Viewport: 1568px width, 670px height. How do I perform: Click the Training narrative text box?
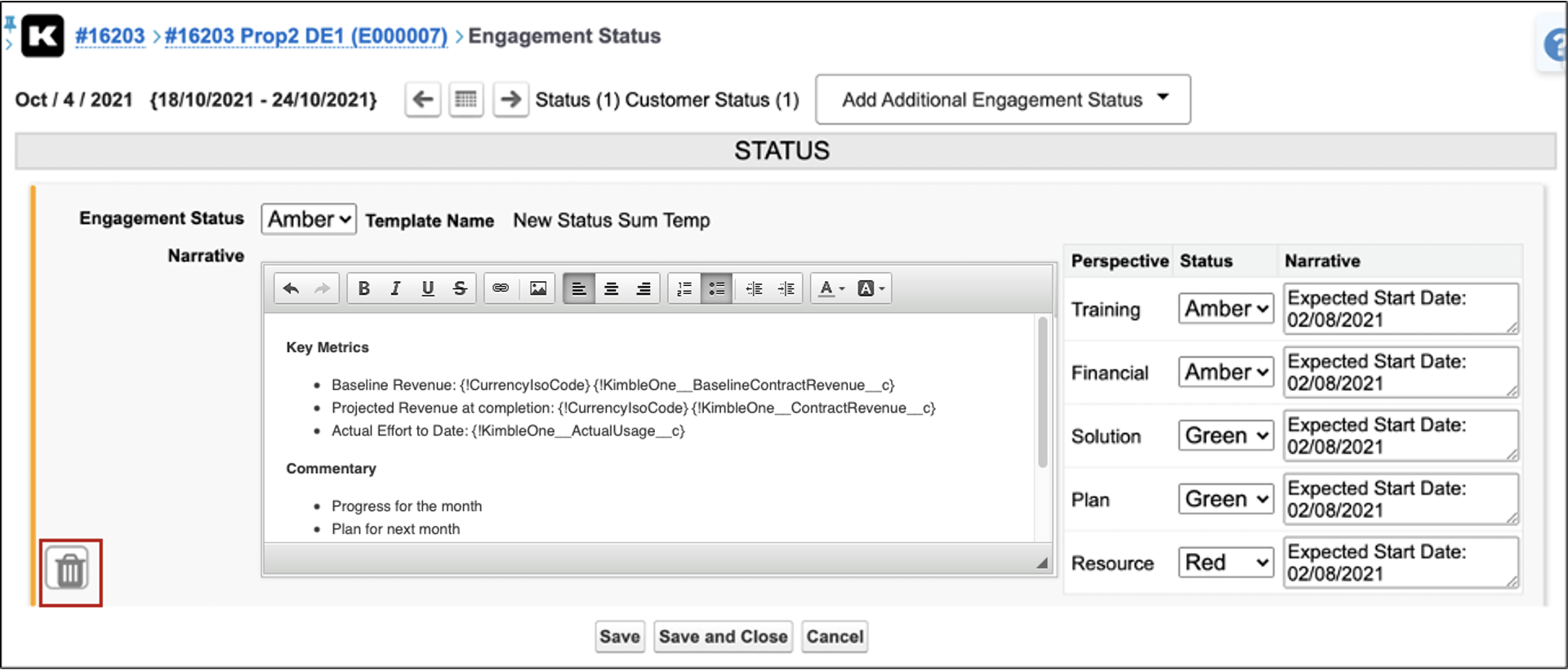tap(1401, 309)
